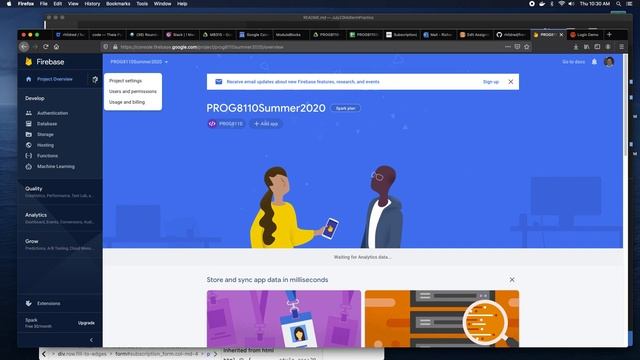Click Go to docs link
640x360 pixels.
pos(573,62)
